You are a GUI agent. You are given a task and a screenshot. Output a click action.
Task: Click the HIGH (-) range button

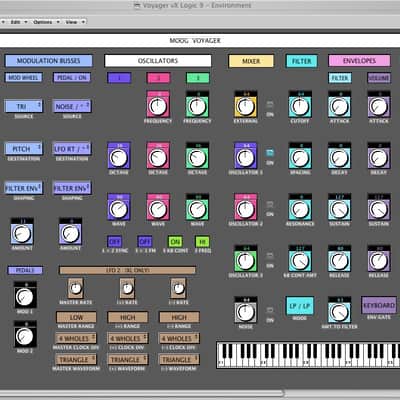tap(179, 317)
